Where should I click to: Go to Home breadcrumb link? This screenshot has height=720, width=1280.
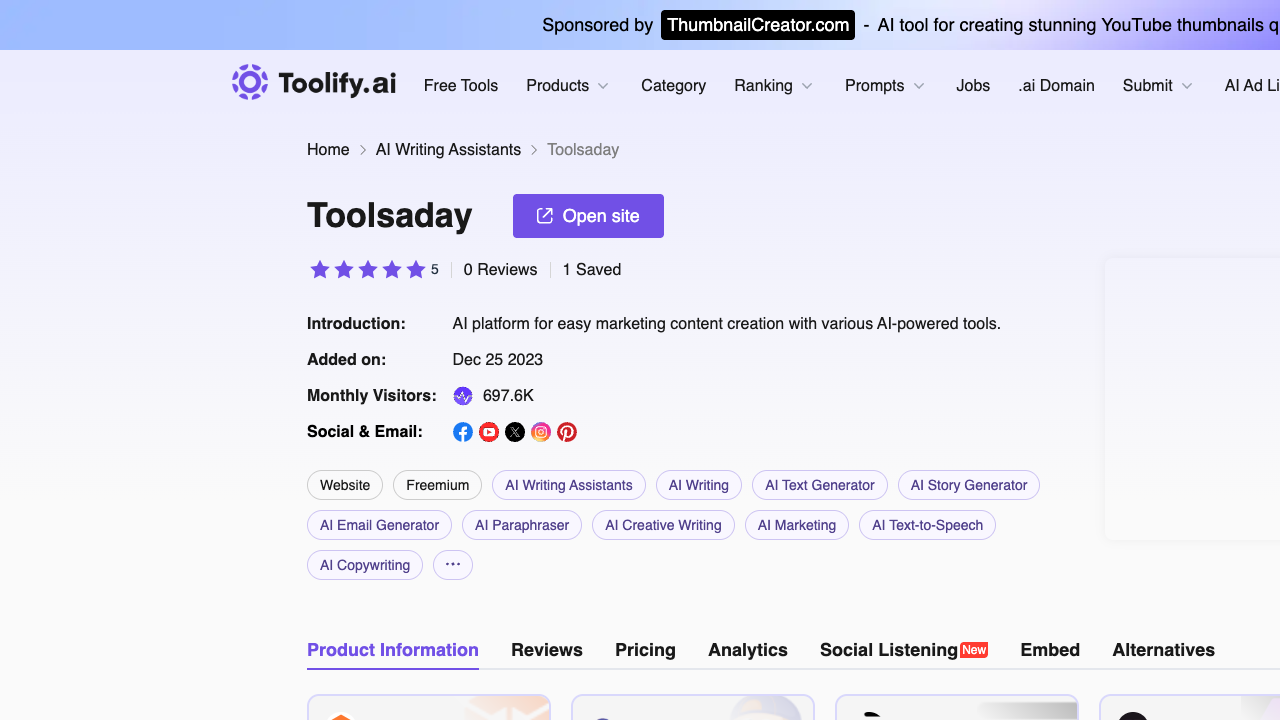(328, 150)
